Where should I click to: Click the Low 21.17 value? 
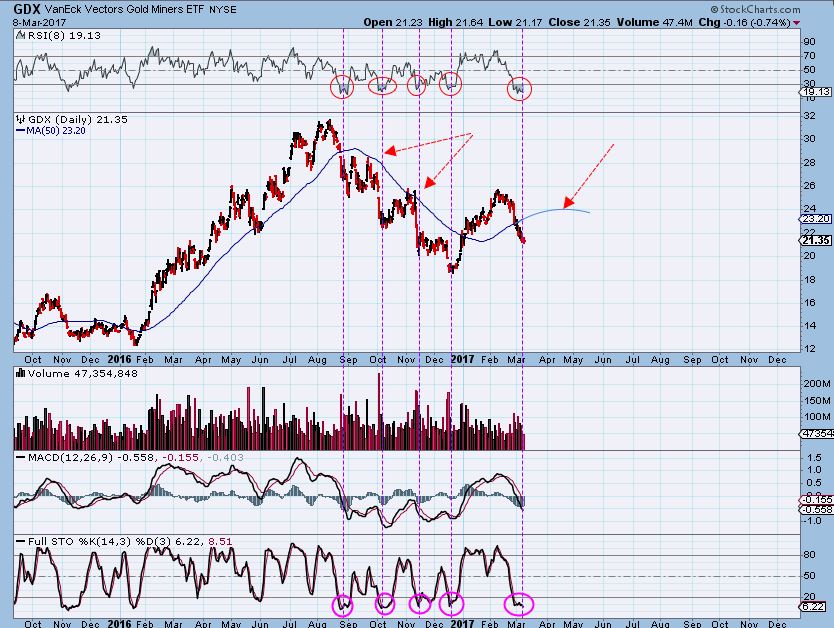pos(516,23)
